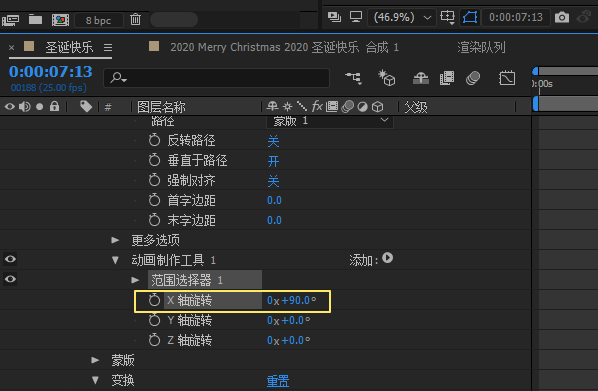Toggle stopwatch for X 轴旋转
Viewport: 598px width, 391px height.
click(x=154, y=300)
